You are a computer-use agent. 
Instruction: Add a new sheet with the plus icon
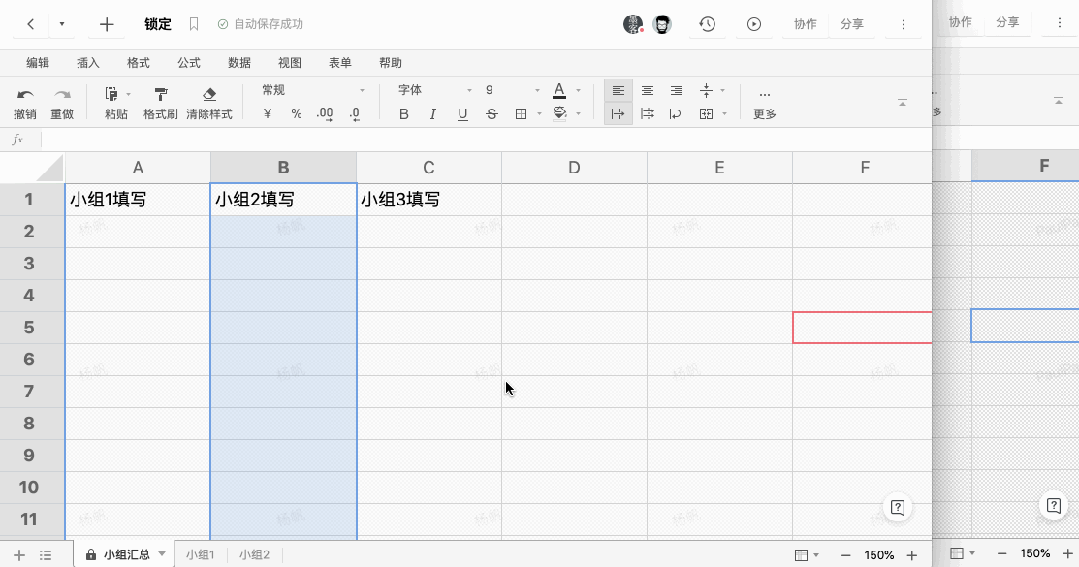click(19, 555)
